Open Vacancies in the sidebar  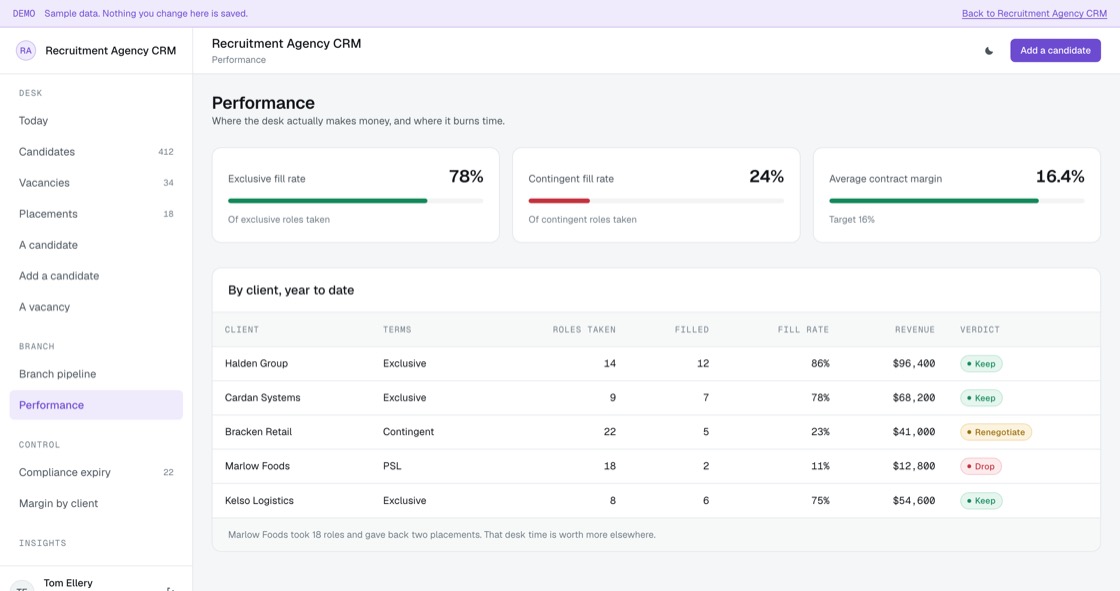tap(96, 183)
